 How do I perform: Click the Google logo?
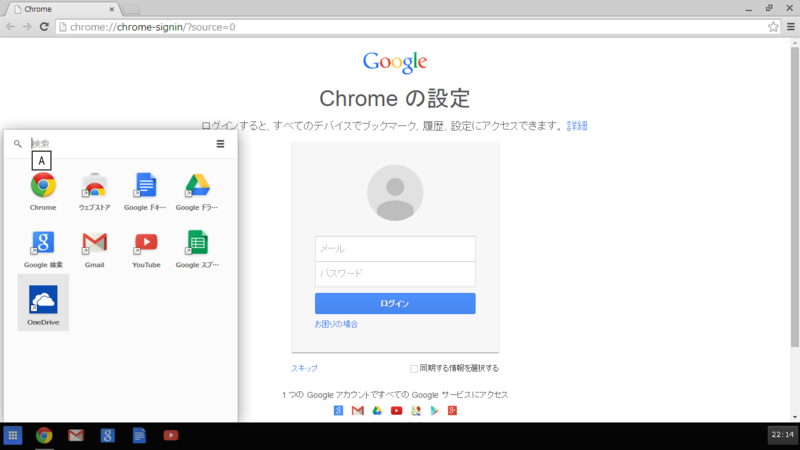395,63
